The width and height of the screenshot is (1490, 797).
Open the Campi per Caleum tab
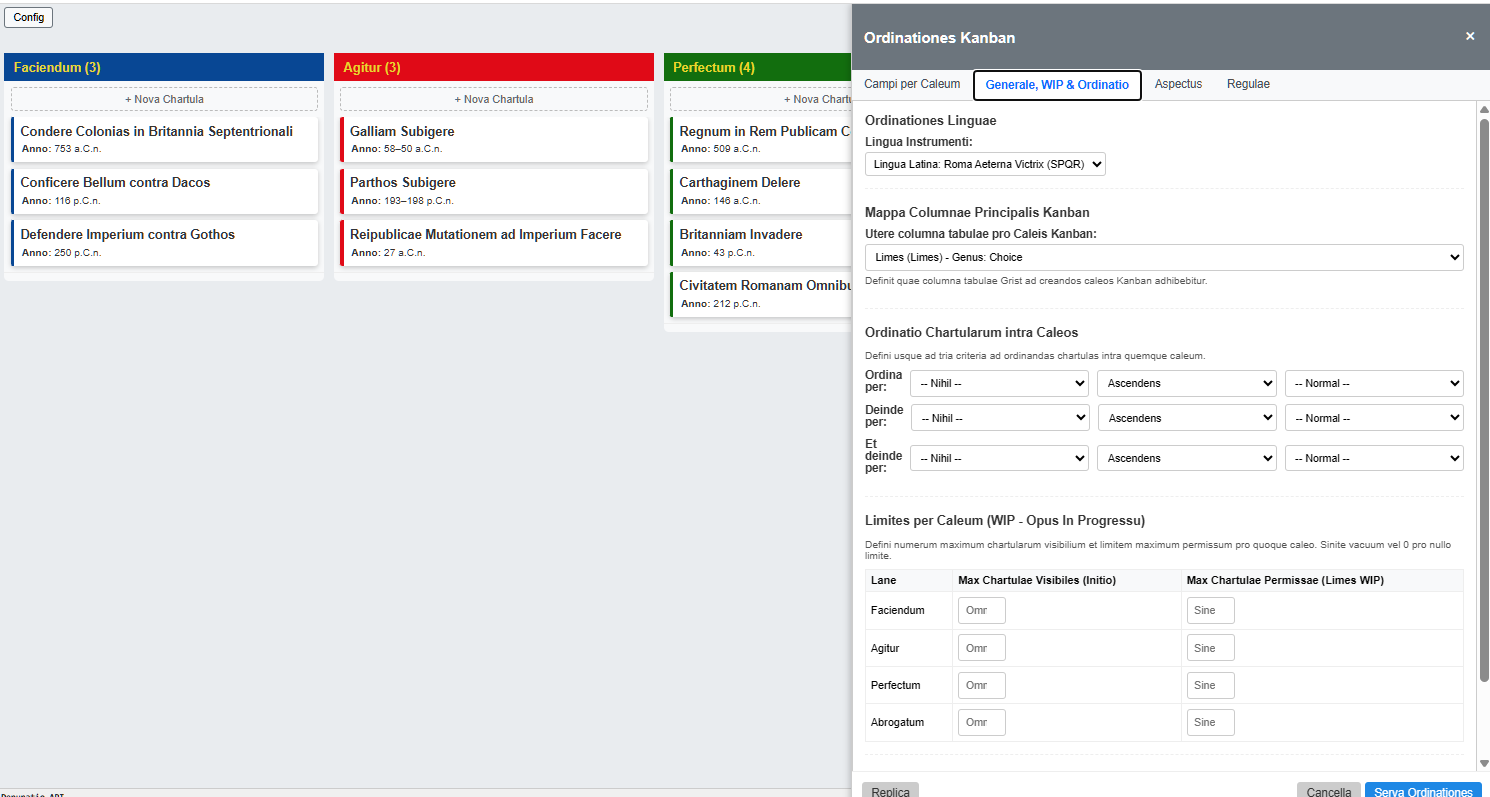point(912,84)
